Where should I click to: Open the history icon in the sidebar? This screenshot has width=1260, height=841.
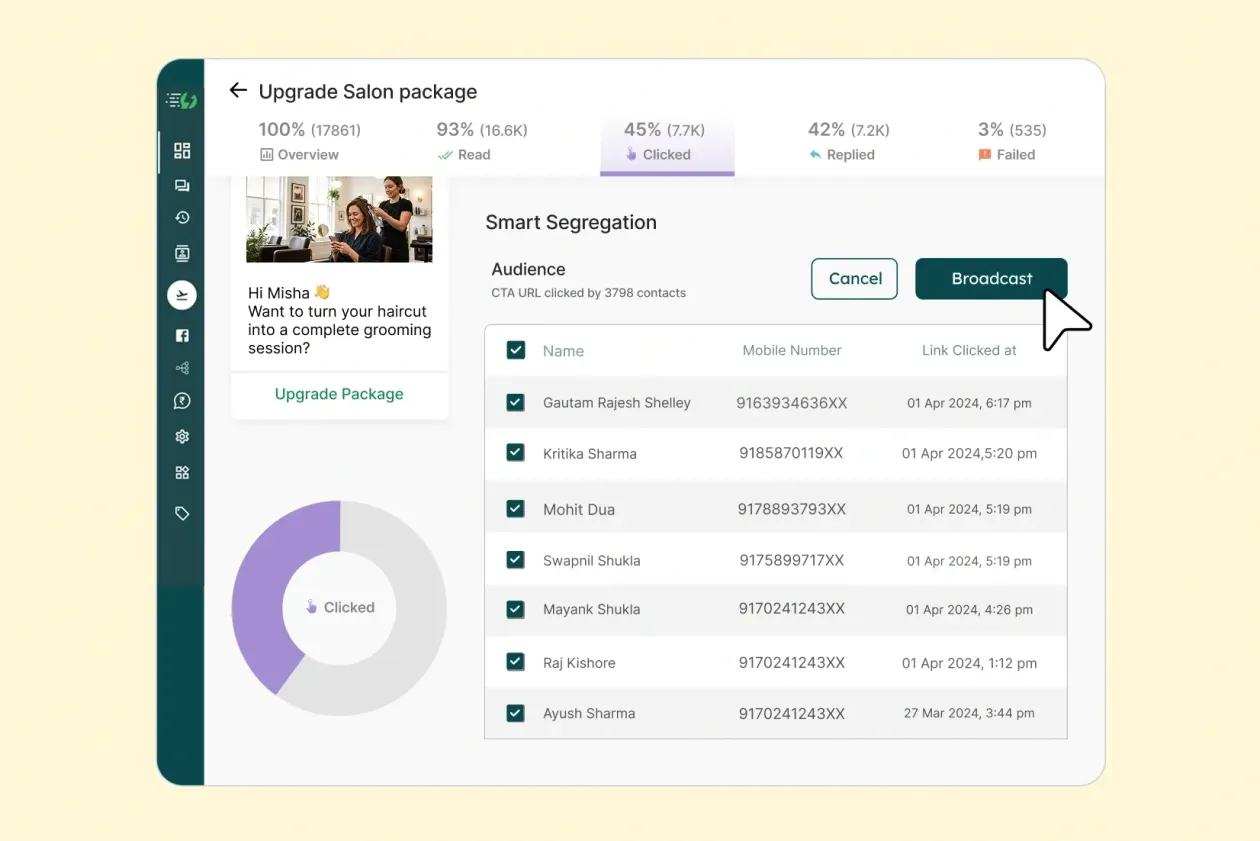181,217
